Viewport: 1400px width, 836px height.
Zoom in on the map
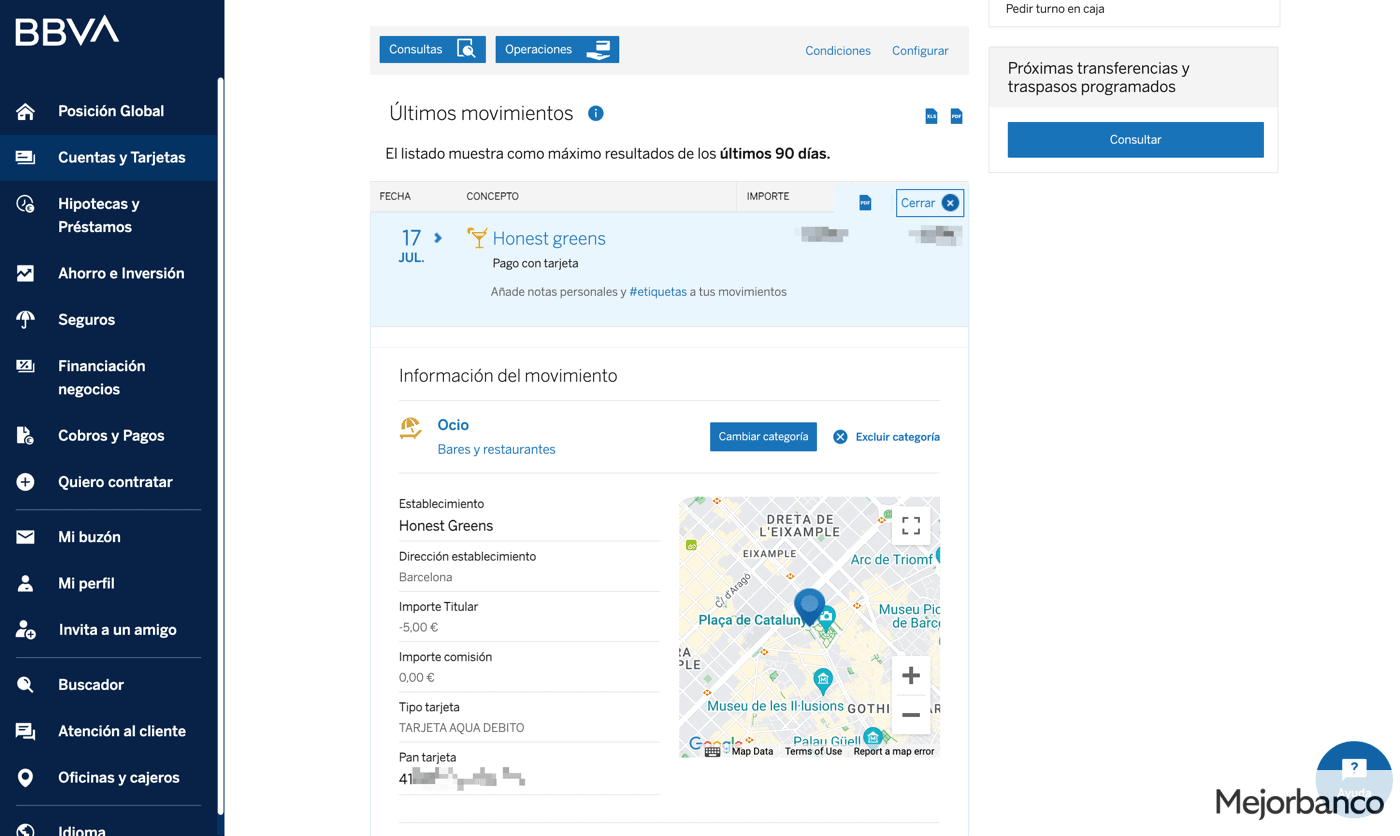pos(911,676)
